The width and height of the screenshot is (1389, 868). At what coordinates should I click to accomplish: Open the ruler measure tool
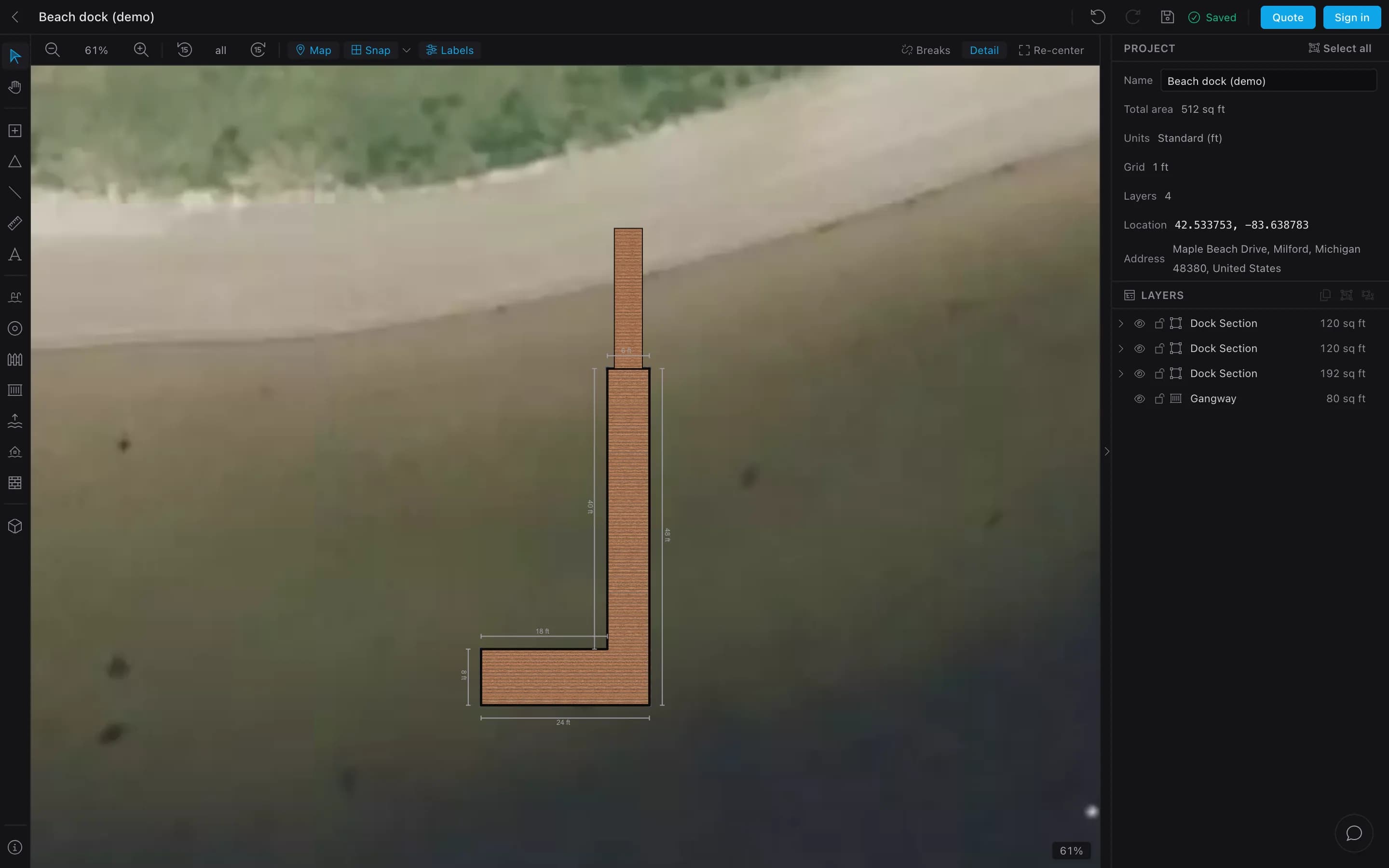click(x=15, y=223)
